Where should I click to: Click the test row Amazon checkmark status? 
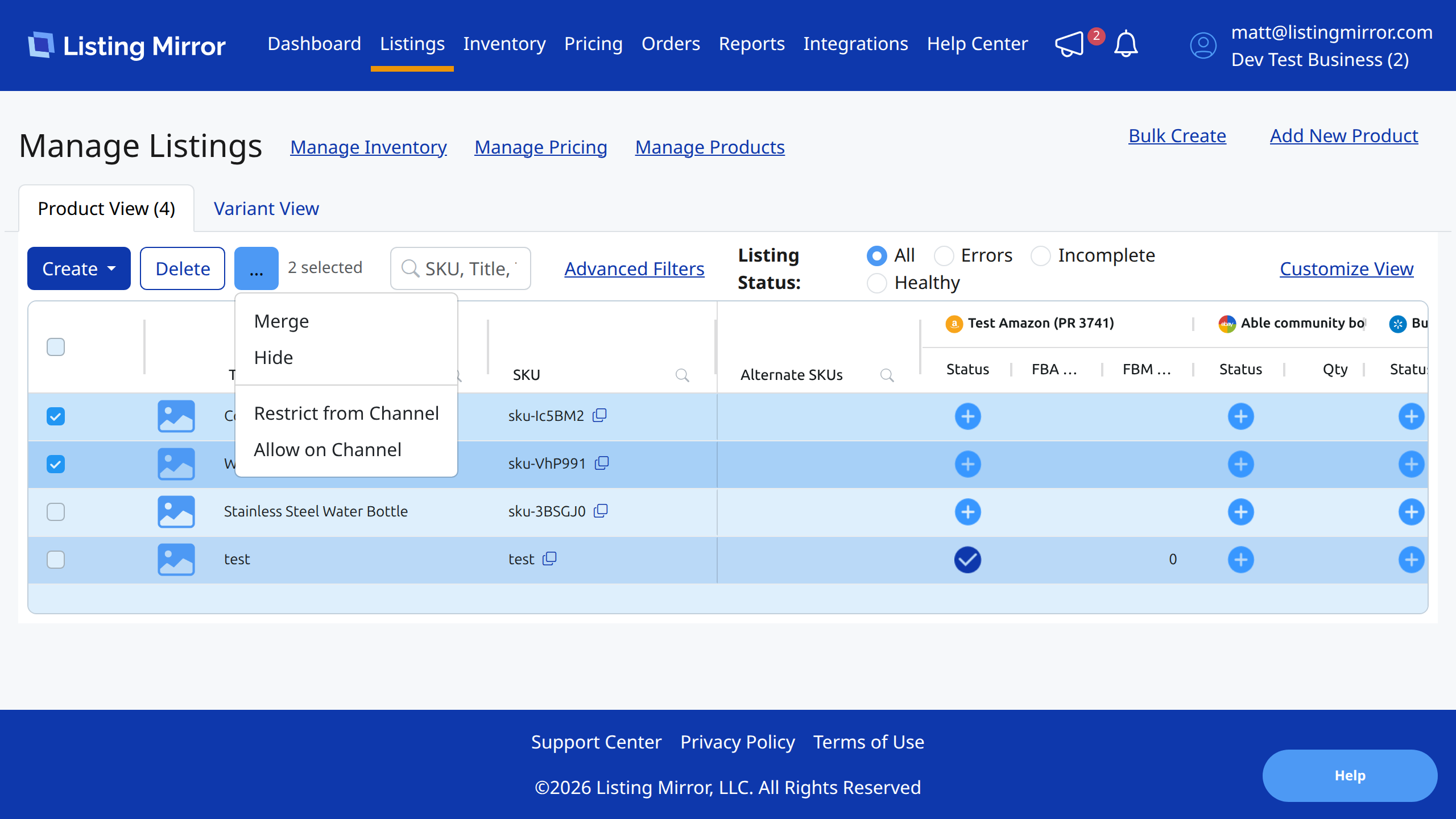pyautogui.click(x=967, y=560)
